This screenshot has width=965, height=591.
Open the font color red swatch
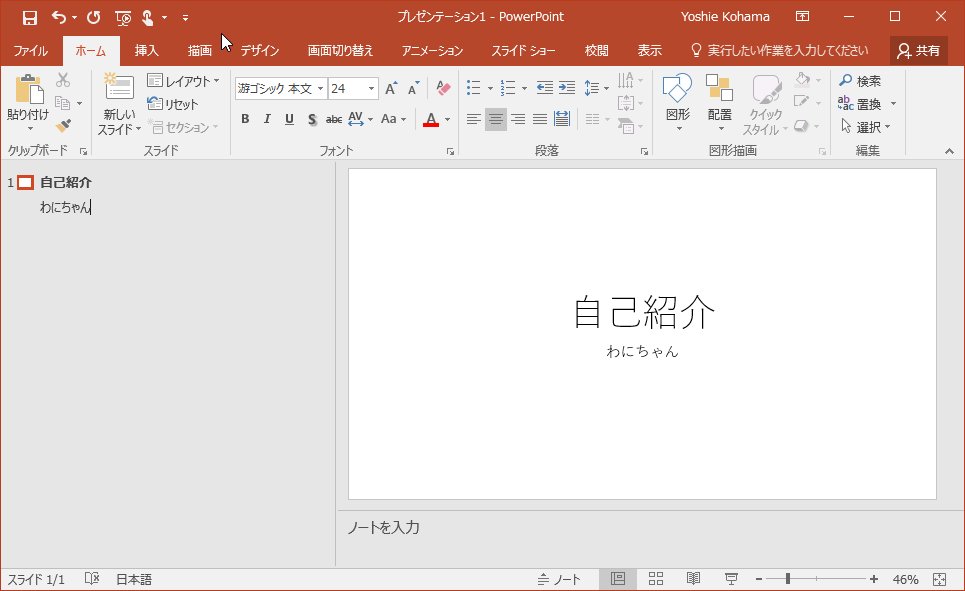click(x=431, y=120)
